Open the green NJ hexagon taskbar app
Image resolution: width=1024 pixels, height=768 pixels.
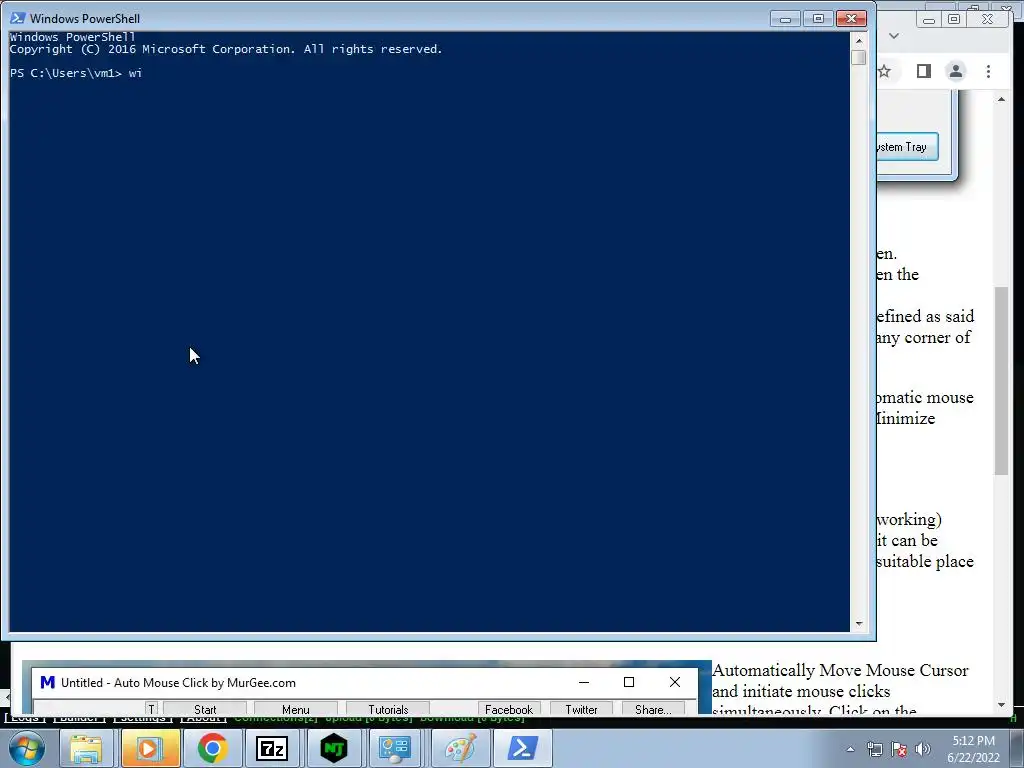tap(334, 748)
